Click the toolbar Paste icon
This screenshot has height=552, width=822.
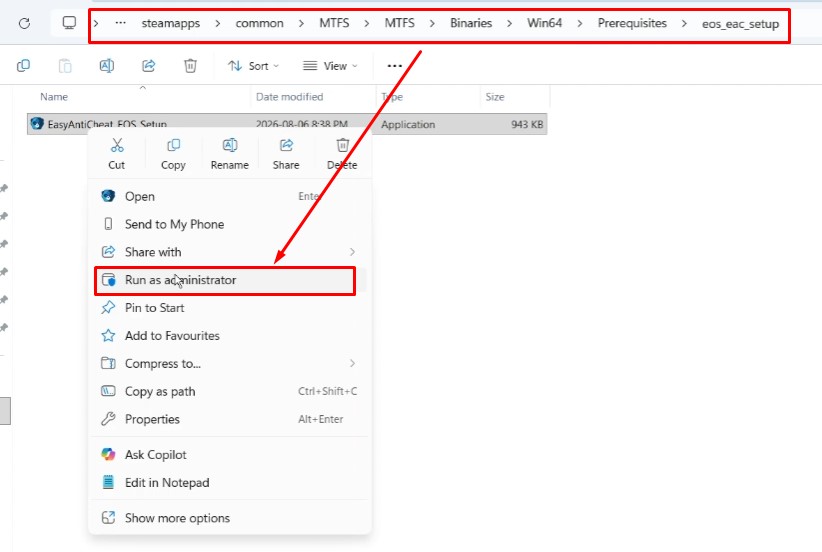[x=65, y=66]
